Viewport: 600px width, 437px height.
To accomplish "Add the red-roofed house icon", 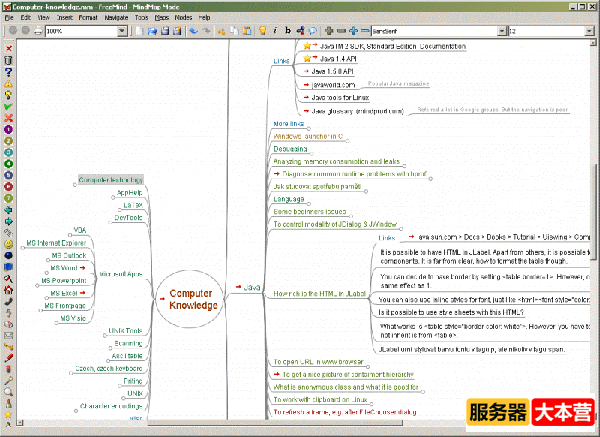I will pyautogui.click(x=8, y=290).
